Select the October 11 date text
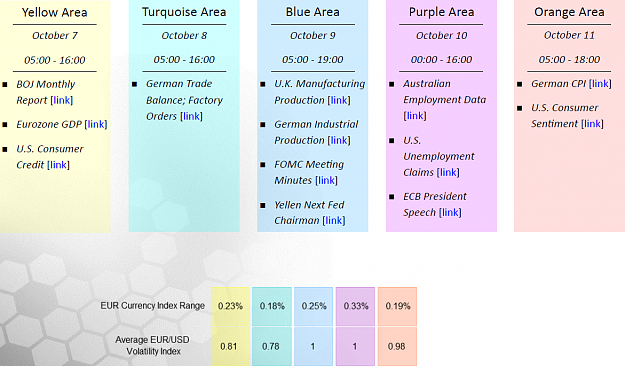The height and width of the screenshot is (366, 625). (x=569, y=35)
